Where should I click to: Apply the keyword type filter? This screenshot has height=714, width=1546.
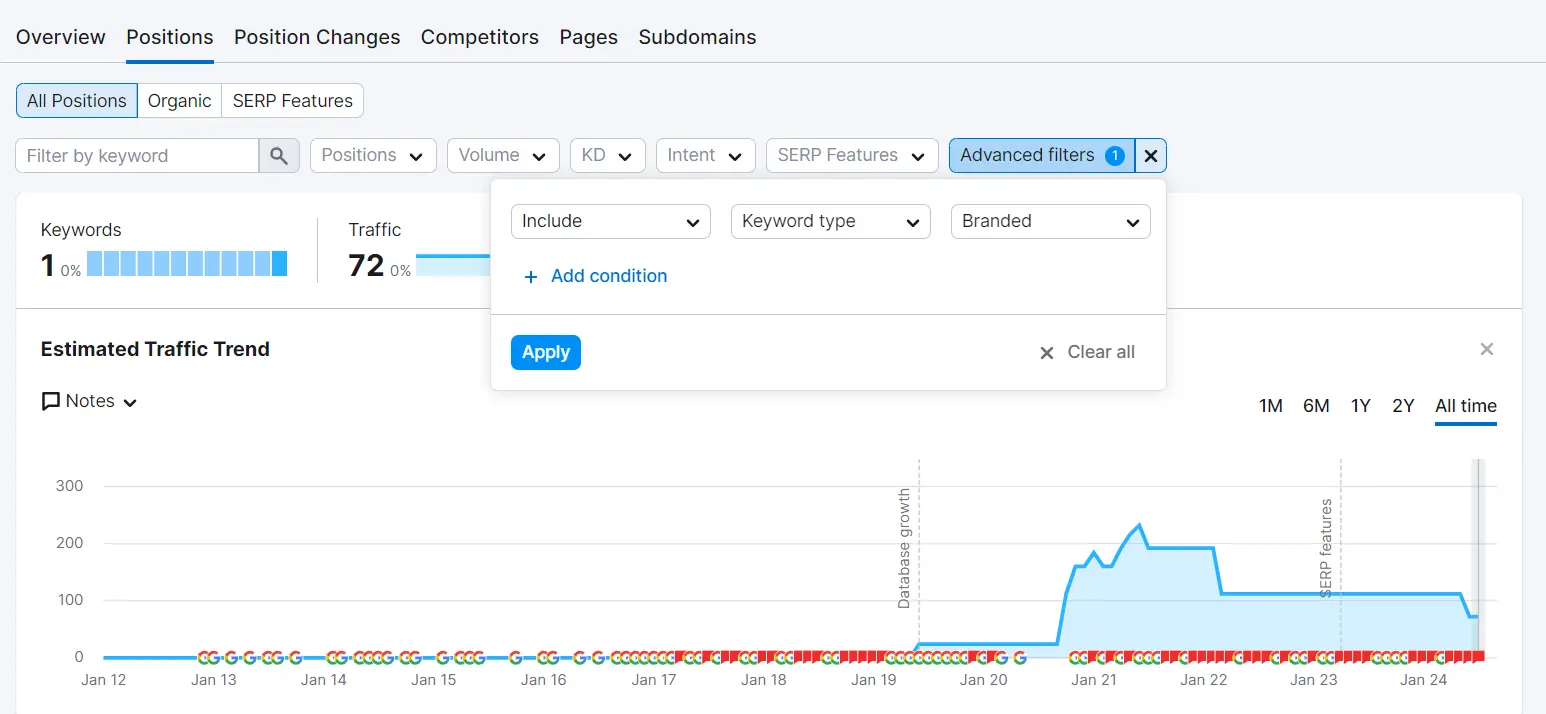click(545, 352)
